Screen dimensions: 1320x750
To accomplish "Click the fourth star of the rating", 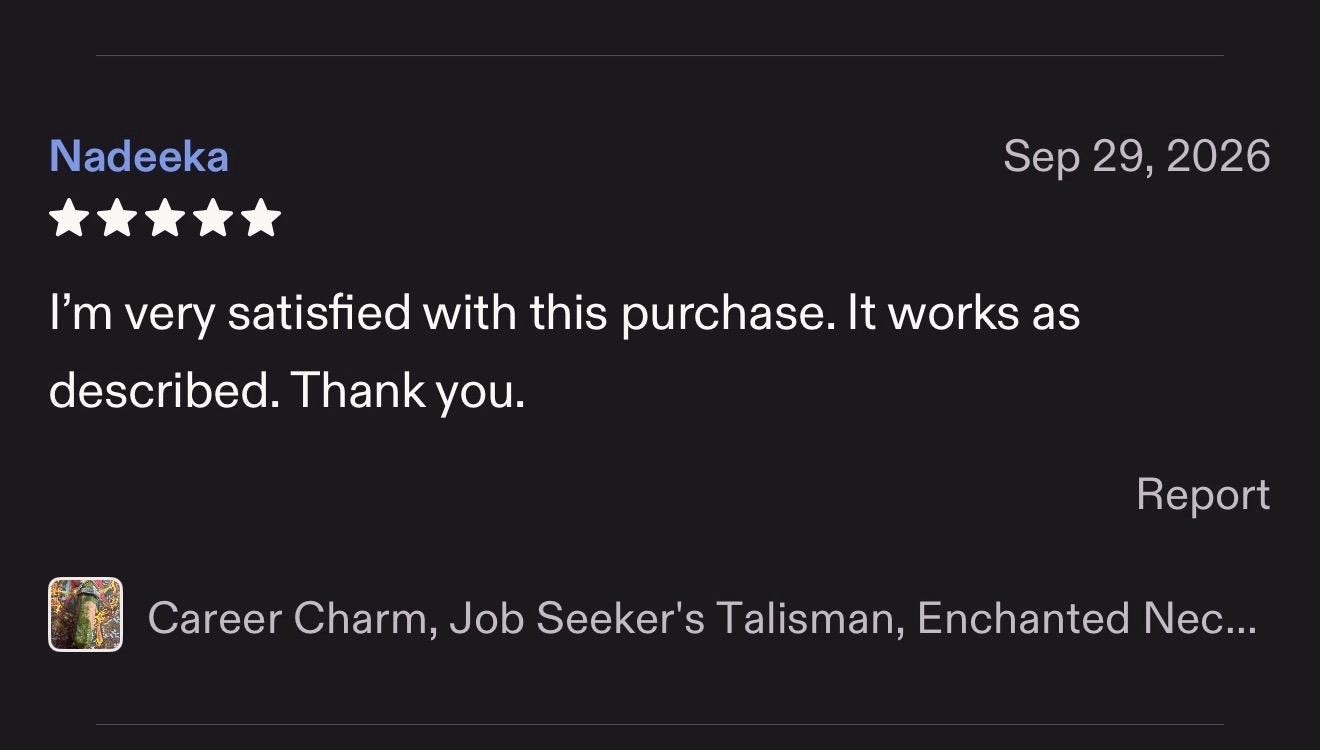I will pos(213,218).
